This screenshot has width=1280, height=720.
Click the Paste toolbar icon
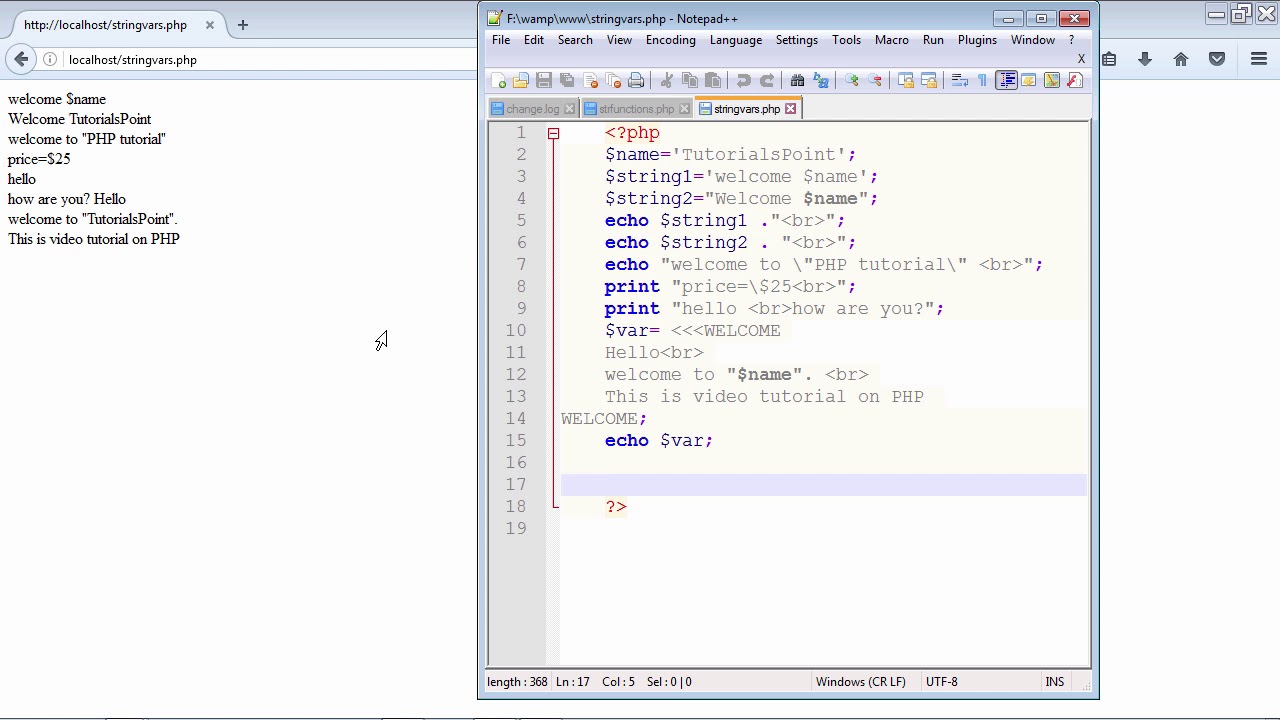[x=713, y=81]
